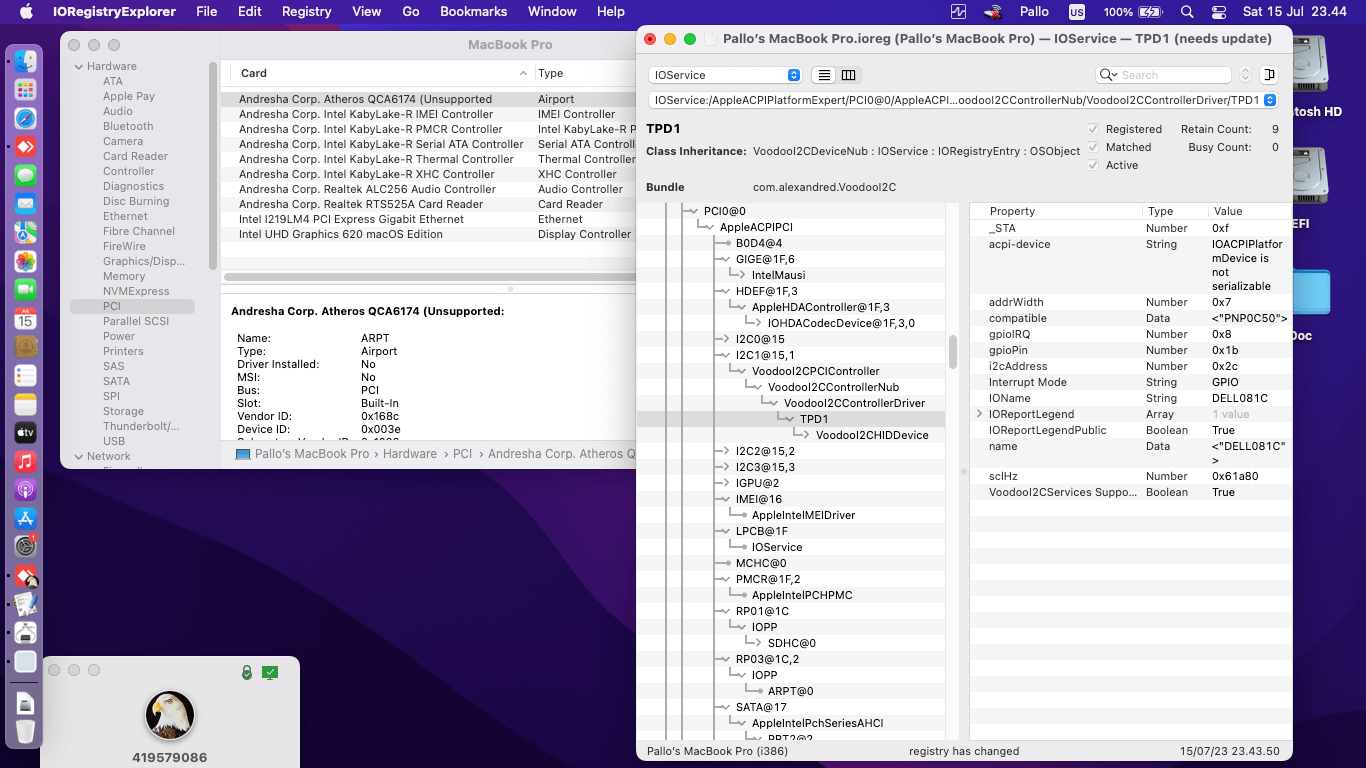
Task: Toggle the inspector sidebar icon
Action: point(1269,75)
